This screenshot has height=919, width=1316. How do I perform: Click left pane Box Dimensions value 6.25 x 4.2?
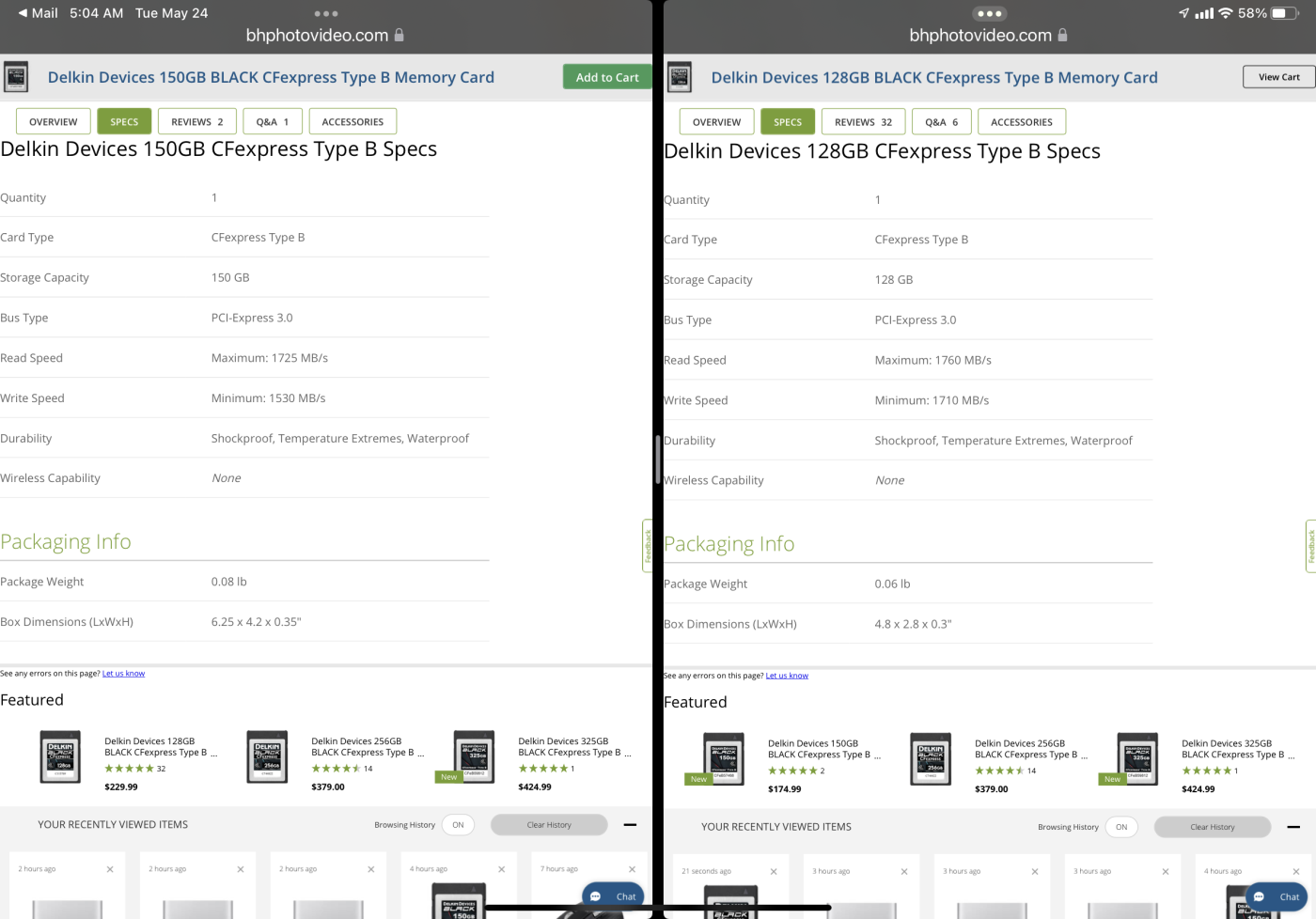pyautogui.click(x=257, y=622)
